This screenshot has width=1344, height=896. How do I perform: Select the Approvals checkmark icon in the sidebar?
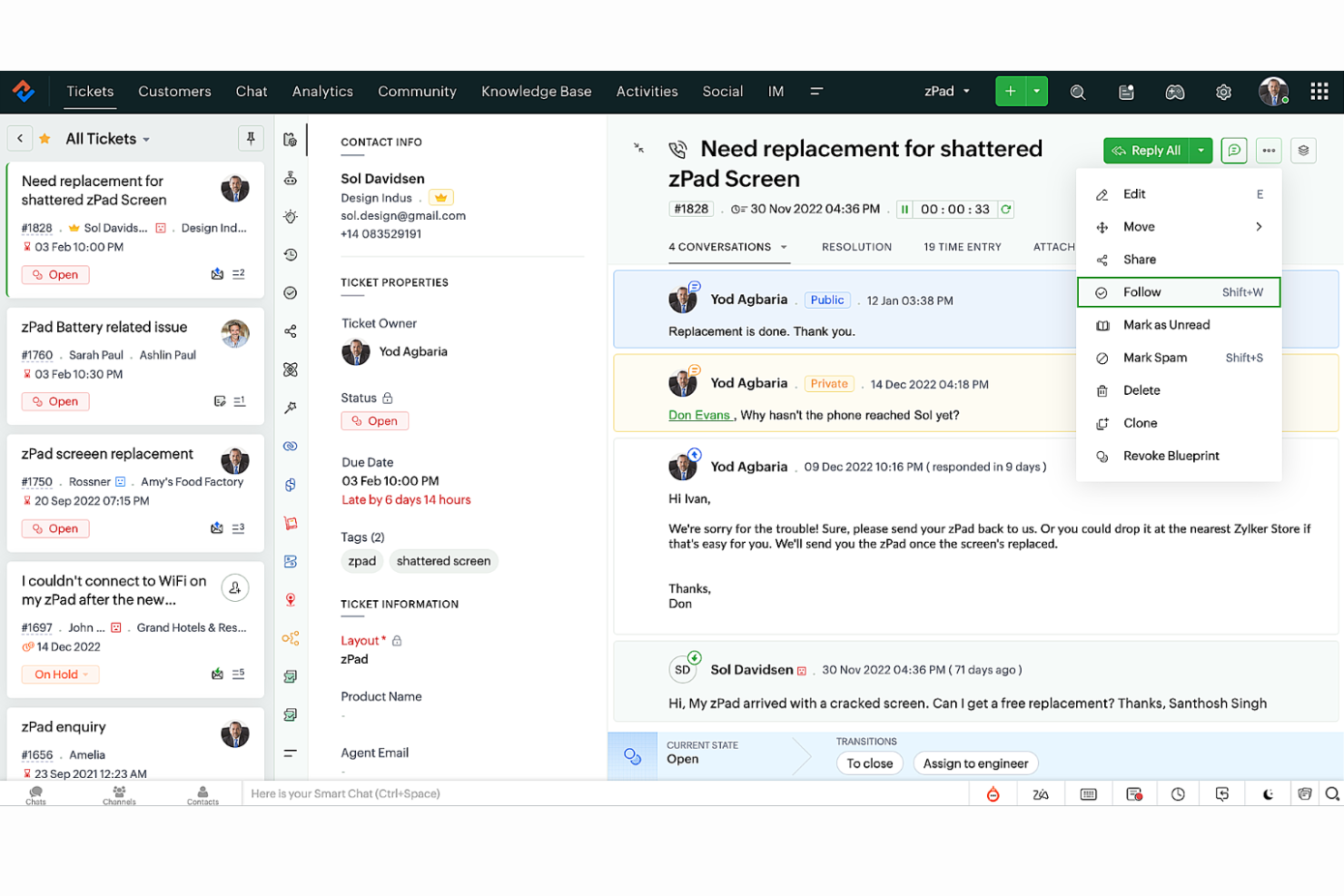coord(291,292)
